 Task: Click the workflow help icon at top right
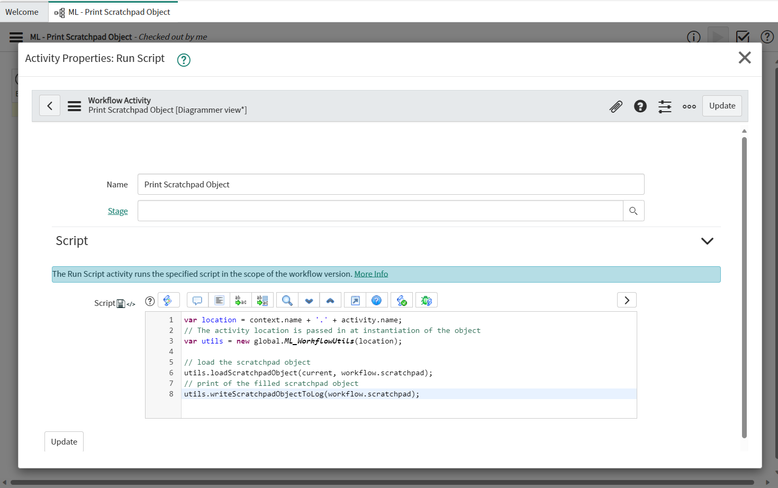767,37
